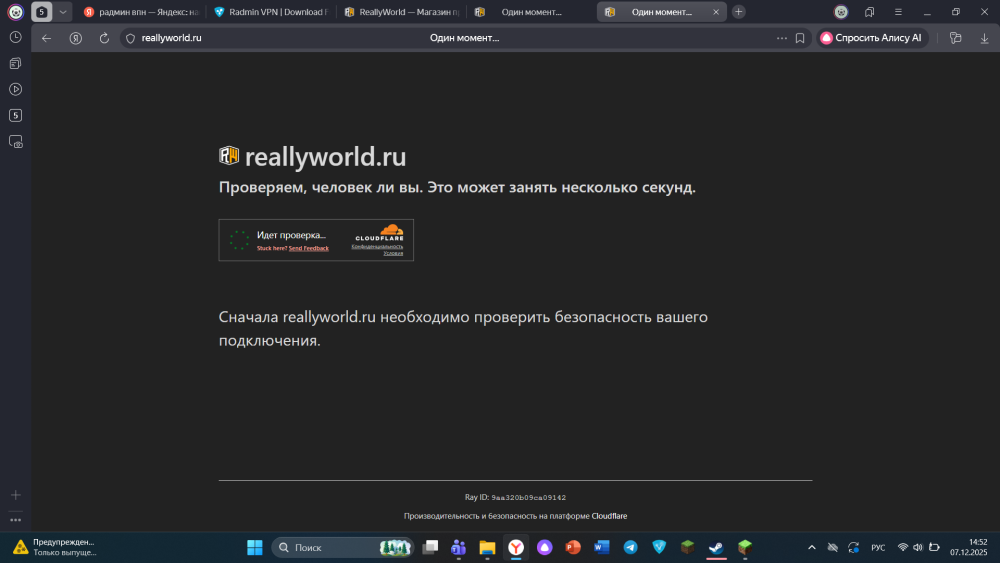
Task: Open the screenshot tool icon in sidebar
Action: pyautogui.click(x=15, y=142)
